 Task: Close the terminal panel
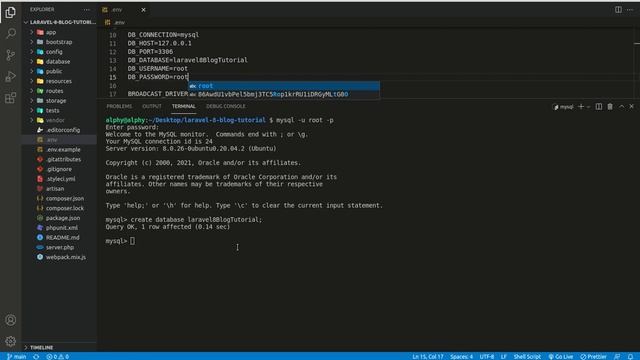coord(631,107)
